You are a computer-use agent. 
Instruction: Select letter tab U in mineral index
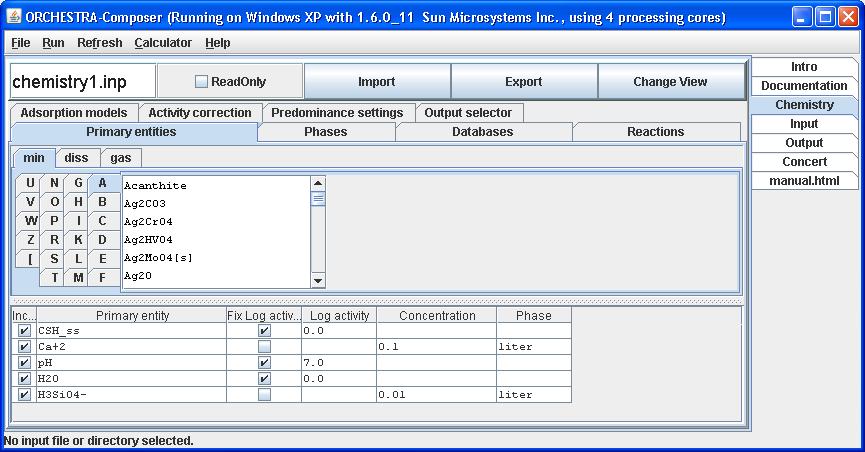pos(30,183)
